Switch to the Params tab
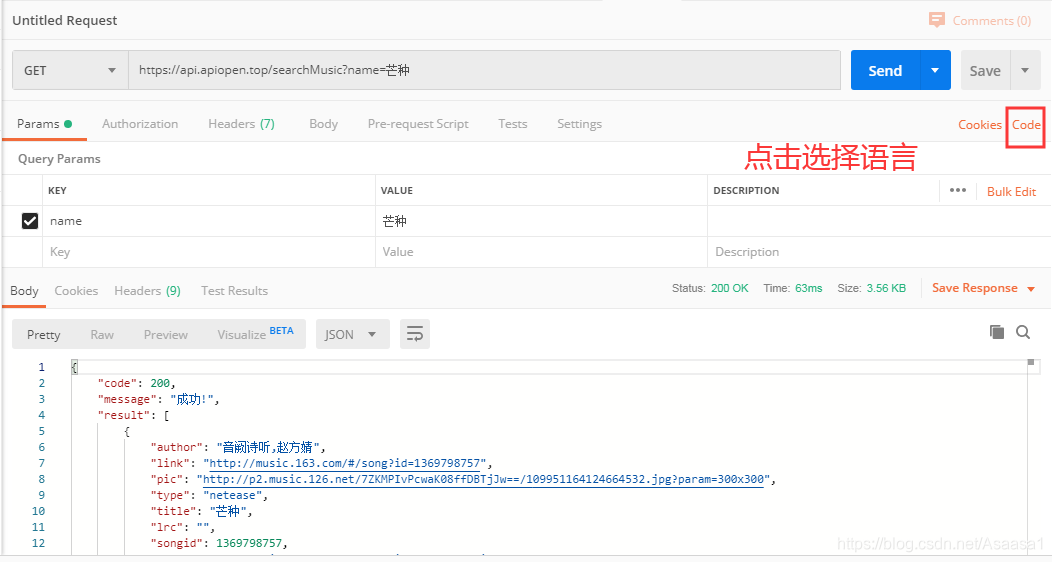Viewport: 1052px width, 562px height. [44, 124]
